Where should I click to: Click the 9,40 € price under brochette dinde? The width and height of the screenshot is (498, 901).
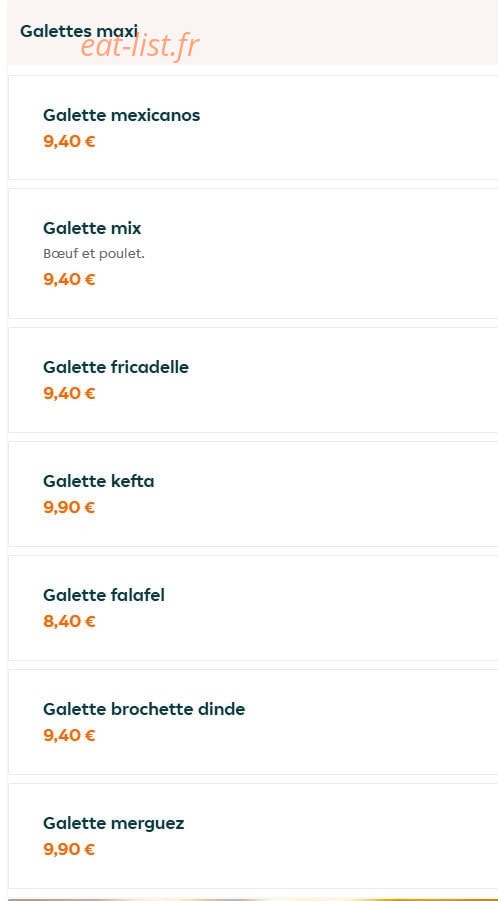69,736
